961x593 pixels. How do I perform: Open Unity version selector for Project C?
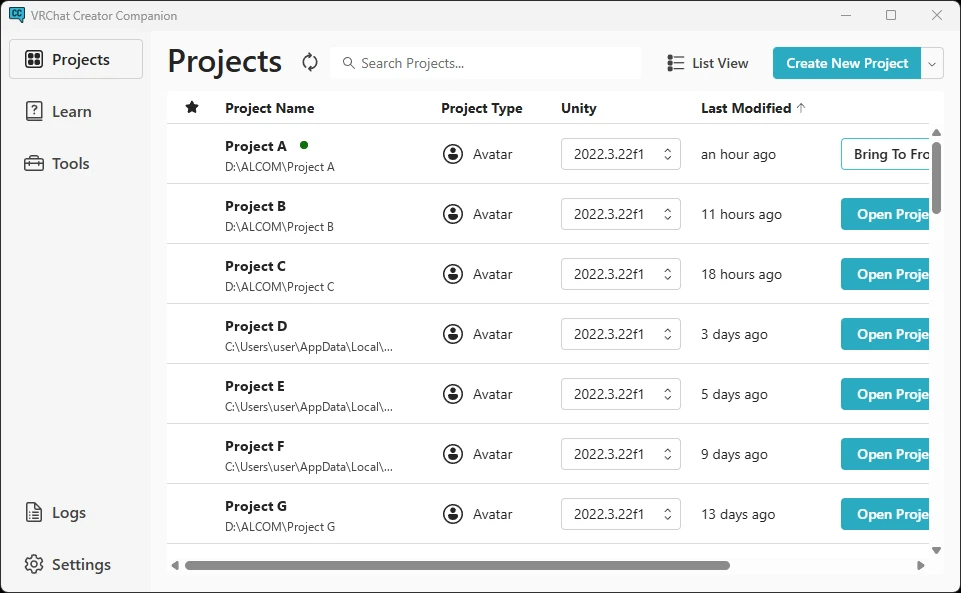tap(621, 274)
